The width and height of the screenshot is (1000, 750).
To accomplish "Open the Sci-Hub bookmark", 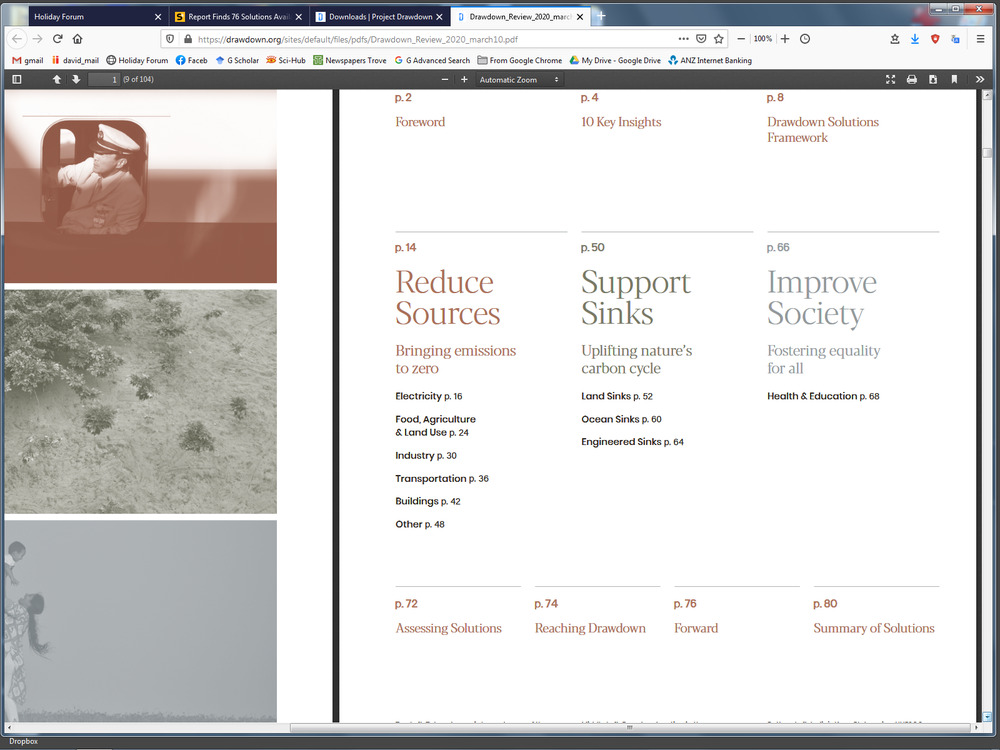I will click(286, 60).
